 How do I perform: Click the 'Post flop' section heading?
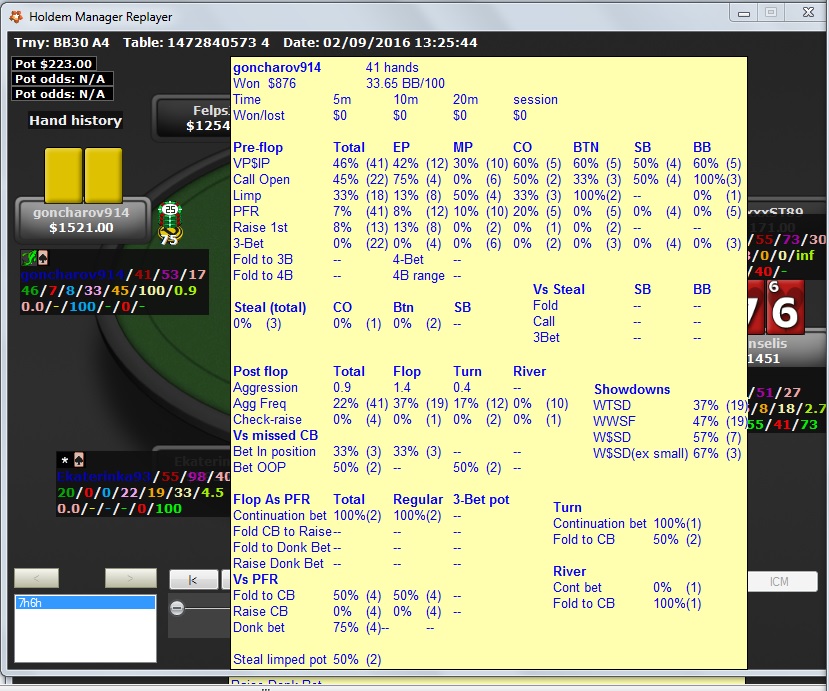260,372
